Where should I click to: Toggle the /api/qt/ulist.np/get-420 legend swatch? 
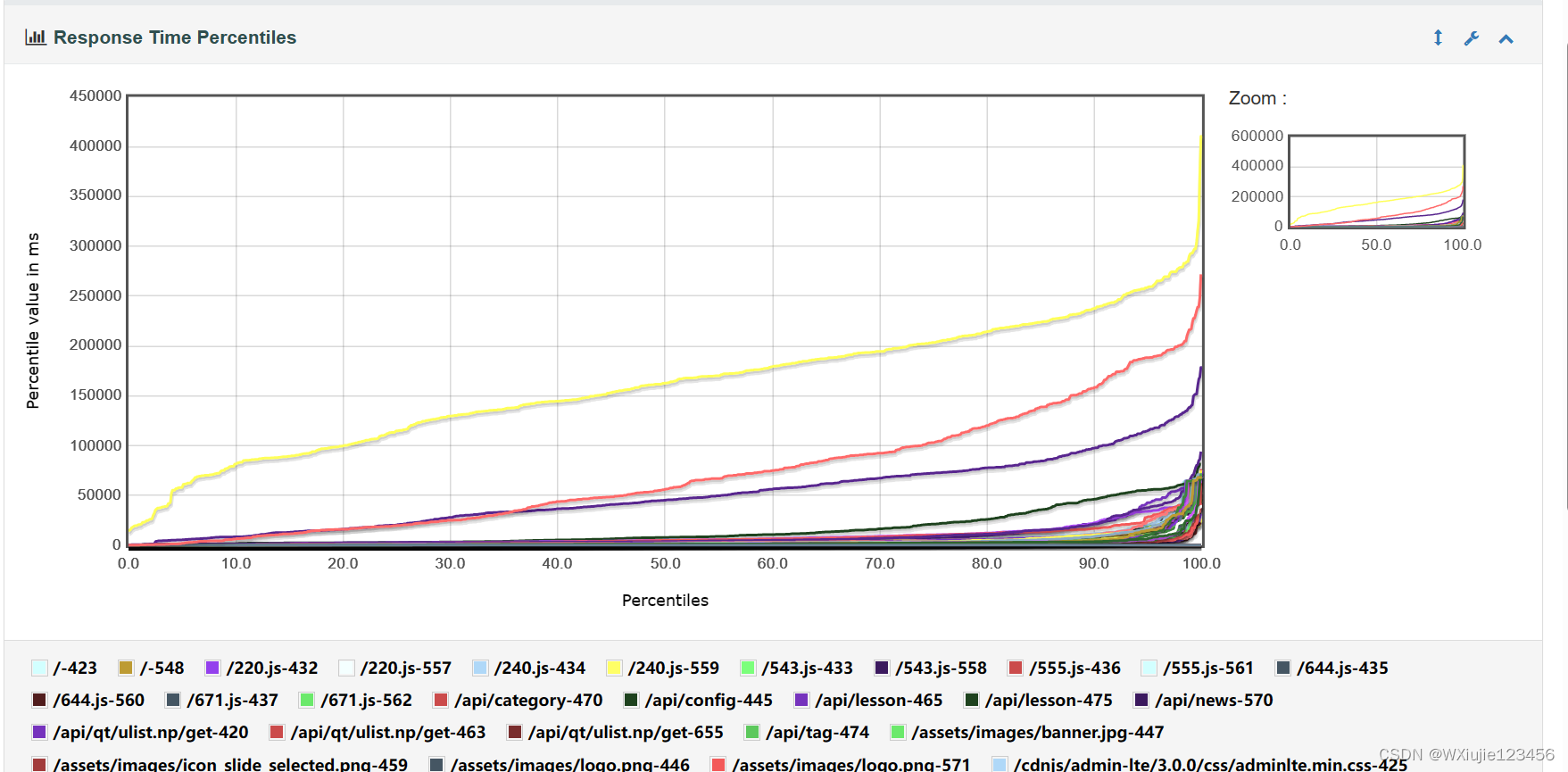point(39,733)
